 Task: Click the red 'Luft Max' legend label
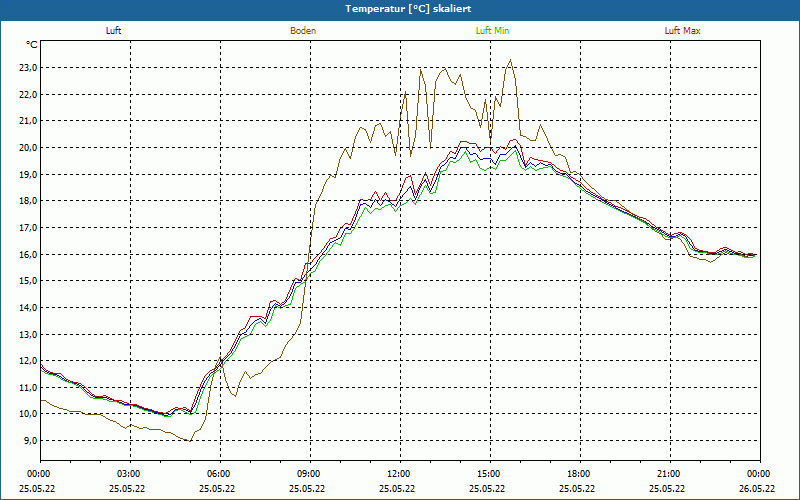[682, 31]
